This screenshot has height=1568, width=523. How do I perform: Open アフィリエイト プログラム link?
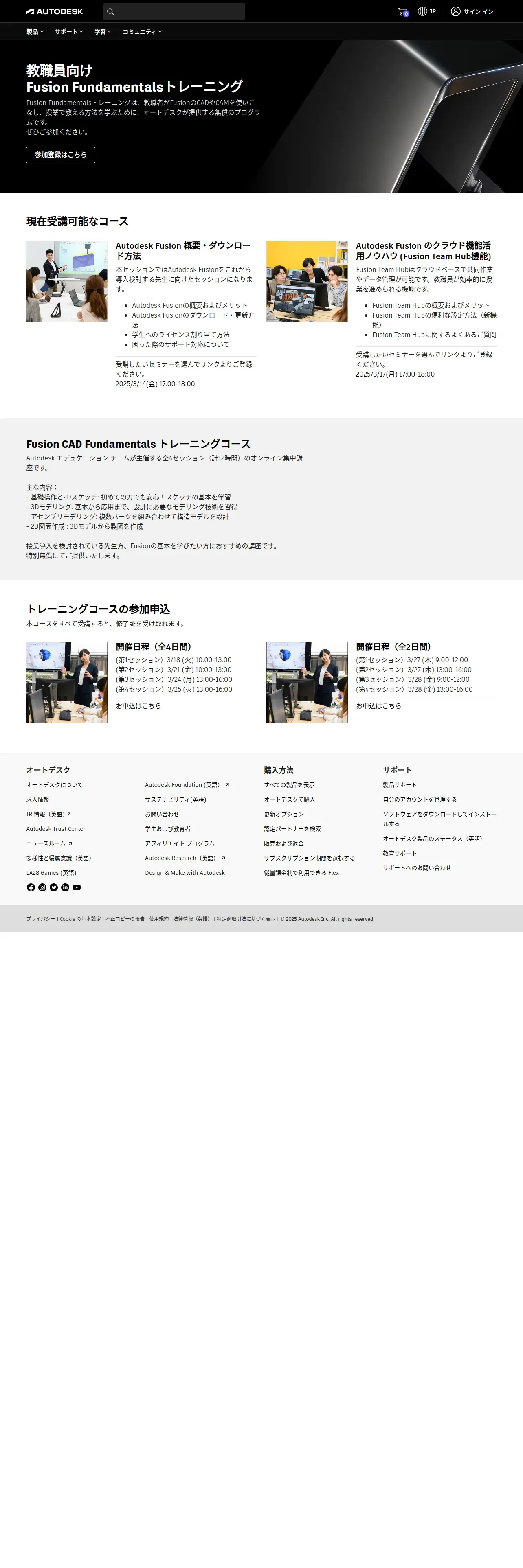pyautogui.click(x=180, y=844)
